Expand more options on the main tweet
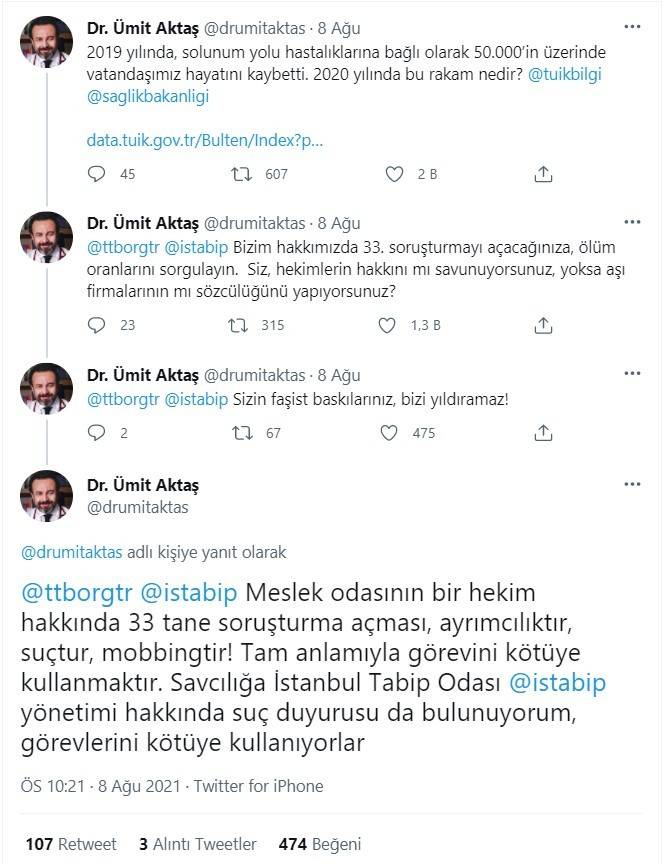The image size is (663, 864). [631, 485]
